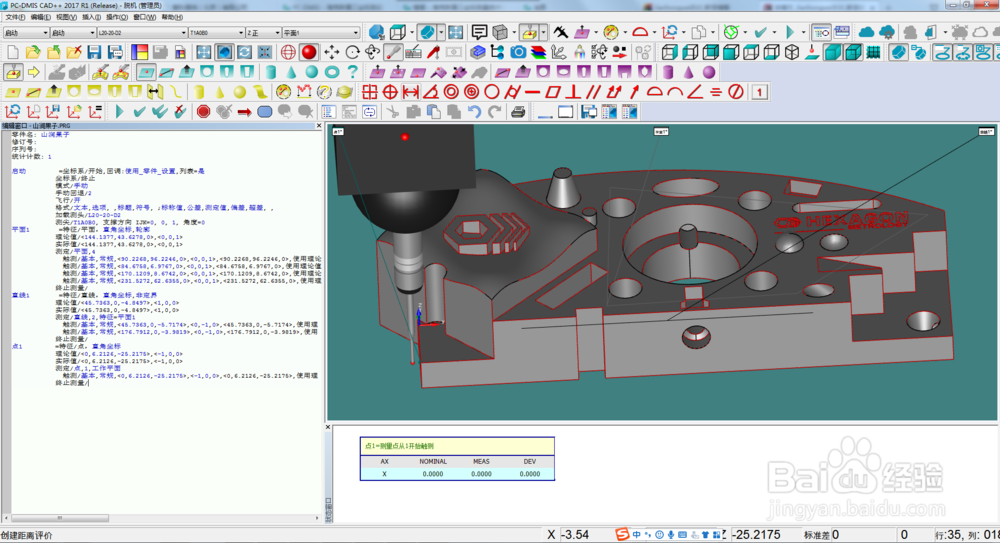Viewport: 1000px width, 543px height.
Task: Open the 插入(I) menu
Action: point(91,17)
